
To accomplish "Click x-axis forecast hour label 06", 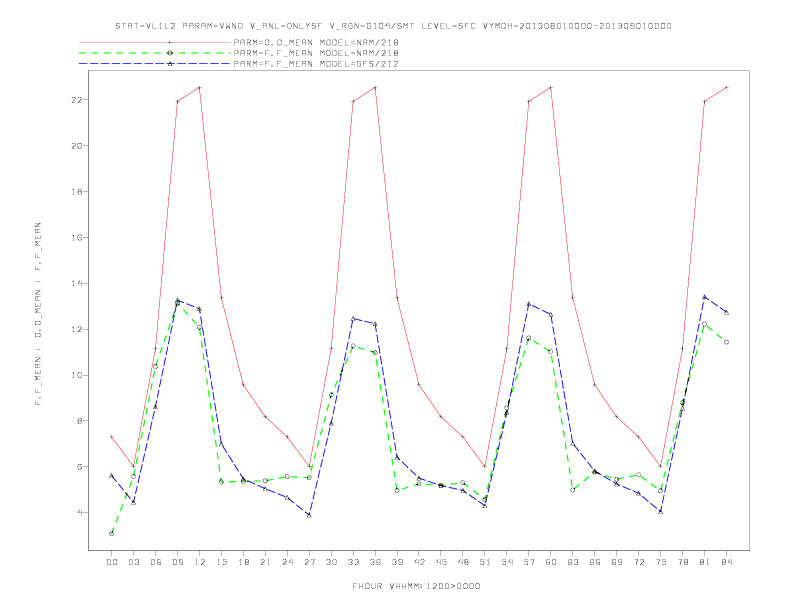I will [x=156, y=562].
